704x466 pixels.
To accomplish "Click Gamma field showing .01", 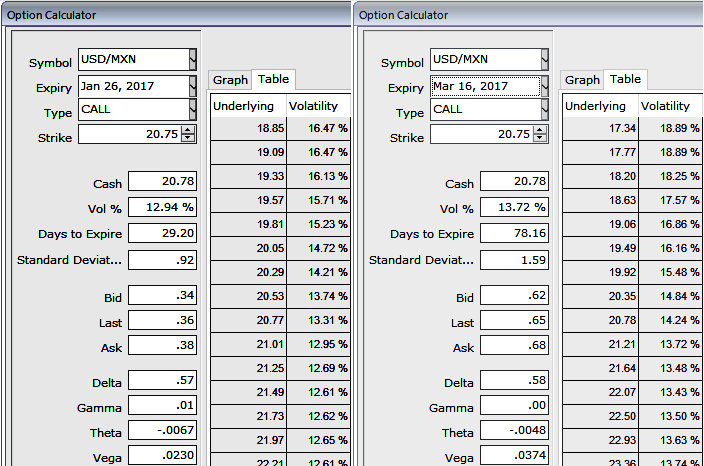I will pyautogui.click(x=163, y=405).
